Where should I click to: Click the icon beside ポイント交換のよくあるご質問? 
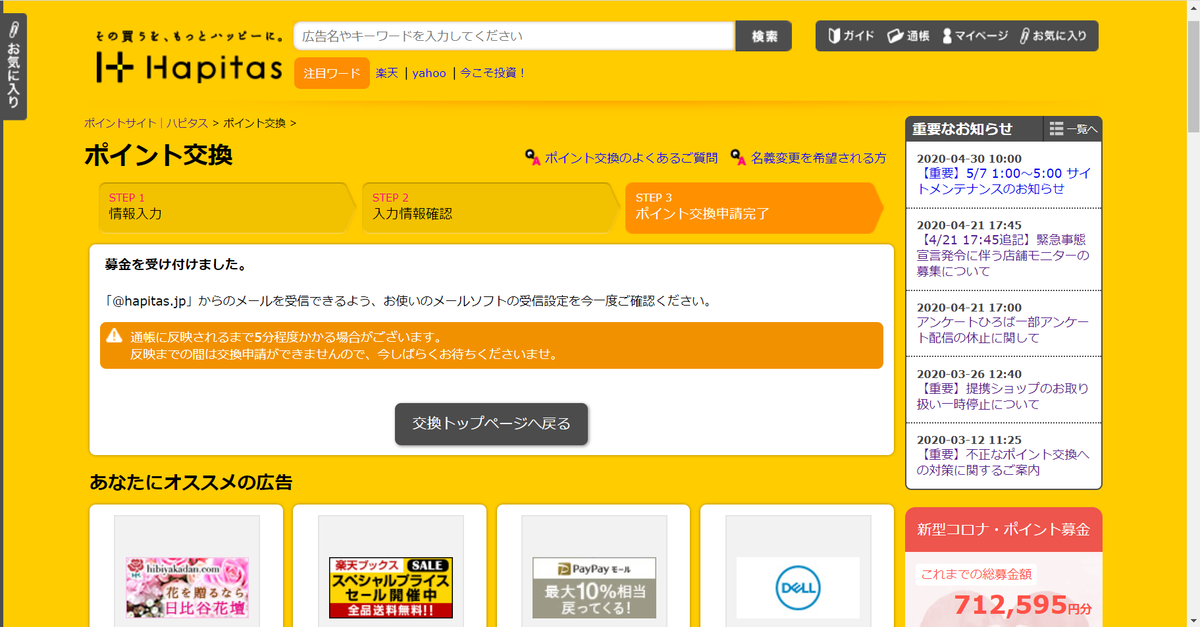(533, 158)
